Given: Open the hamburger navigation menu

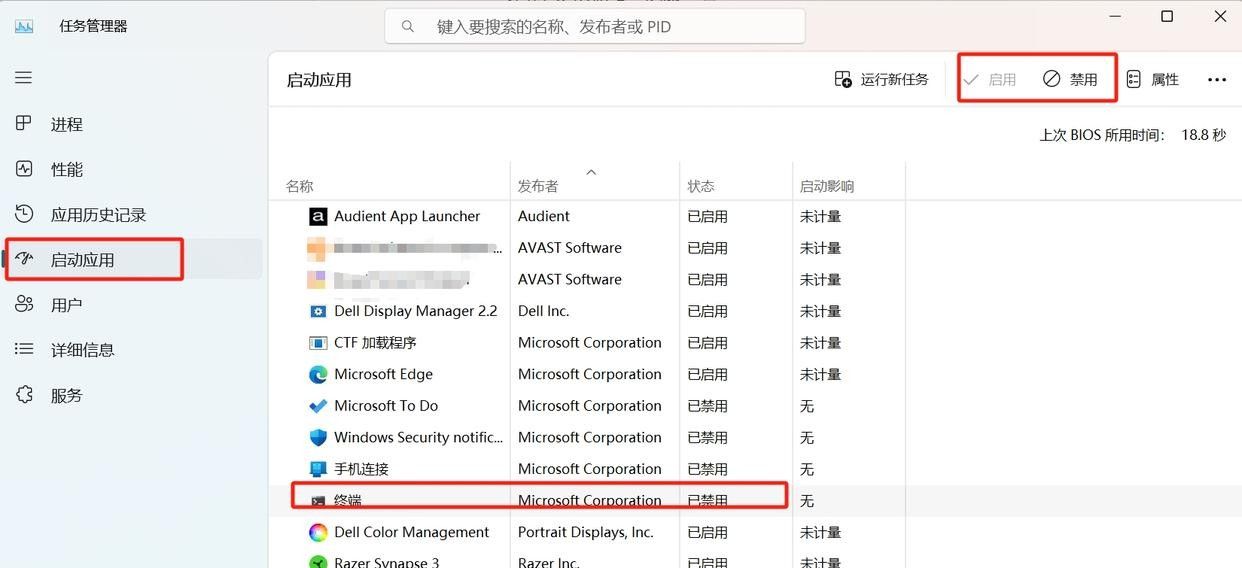Looking at the screenshot, I should point(24,78).
